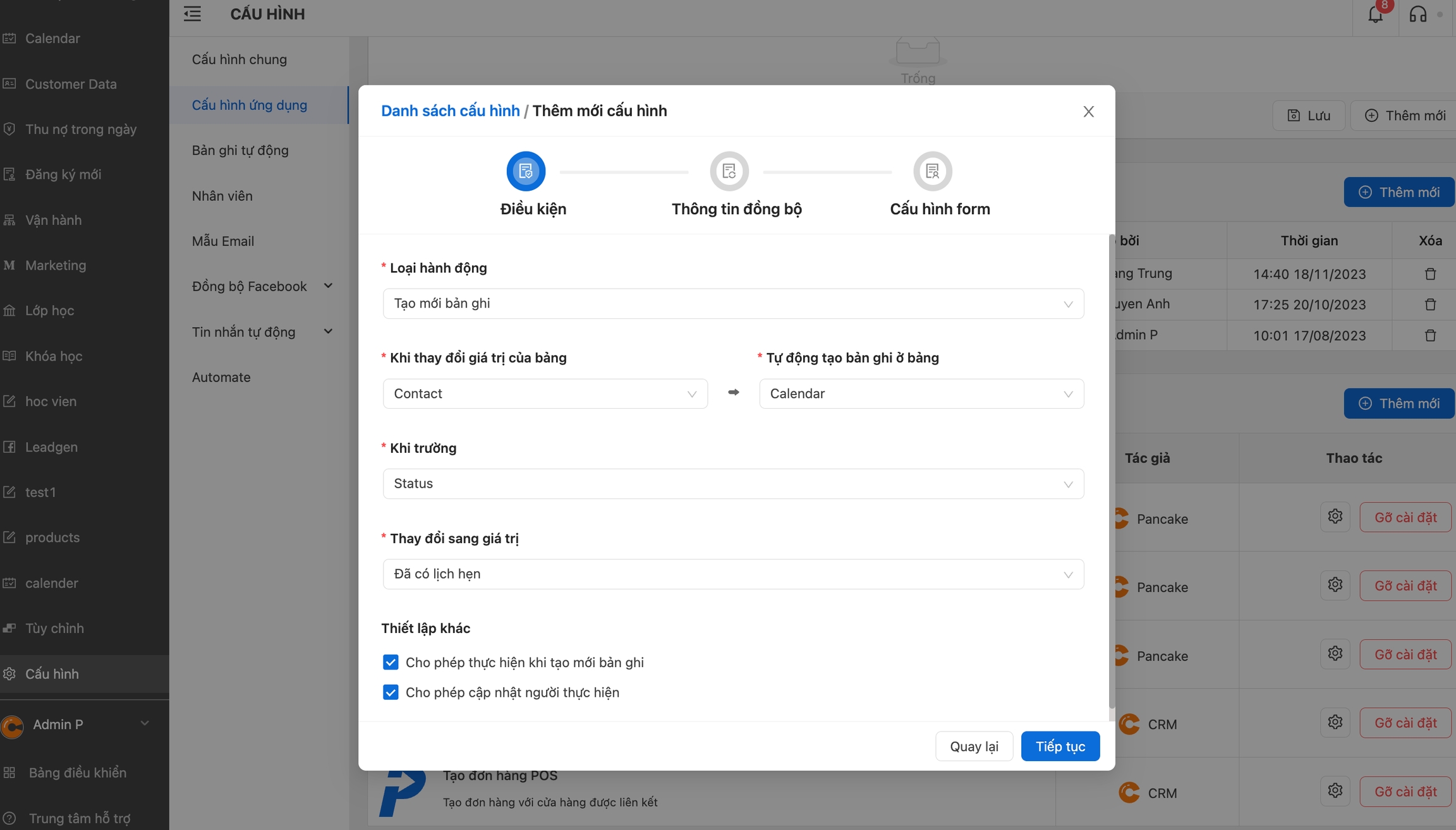Open the Loại hành động dropdown
The height and width of the screenshot is (830, 1456).
click(733, 304)
